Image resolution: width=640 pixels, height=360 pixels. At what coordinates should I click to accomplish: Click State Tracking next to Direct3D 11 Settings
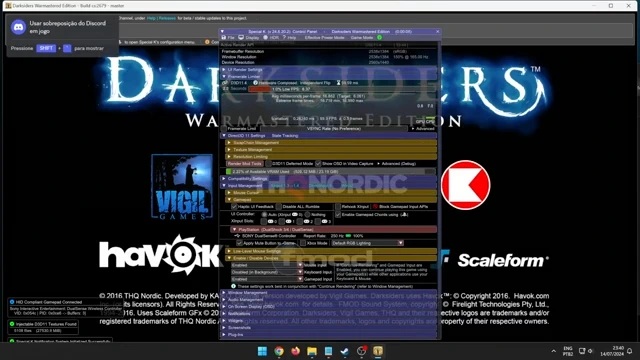(x=285, y=136)
